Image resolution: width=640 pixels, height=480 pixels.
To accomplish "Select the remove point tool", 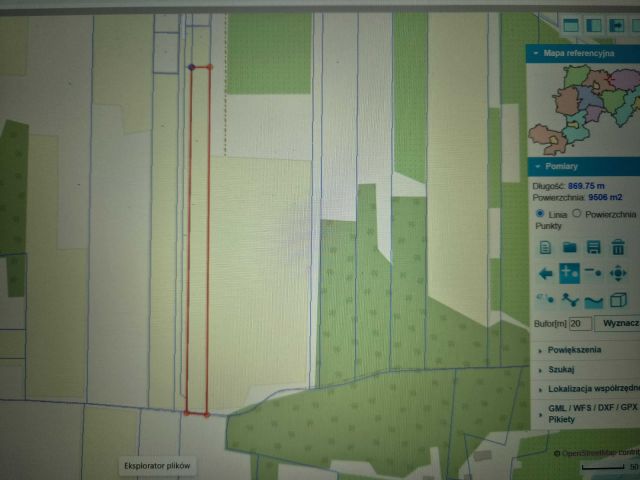I will pyautogui.click(x=593, y=273).
